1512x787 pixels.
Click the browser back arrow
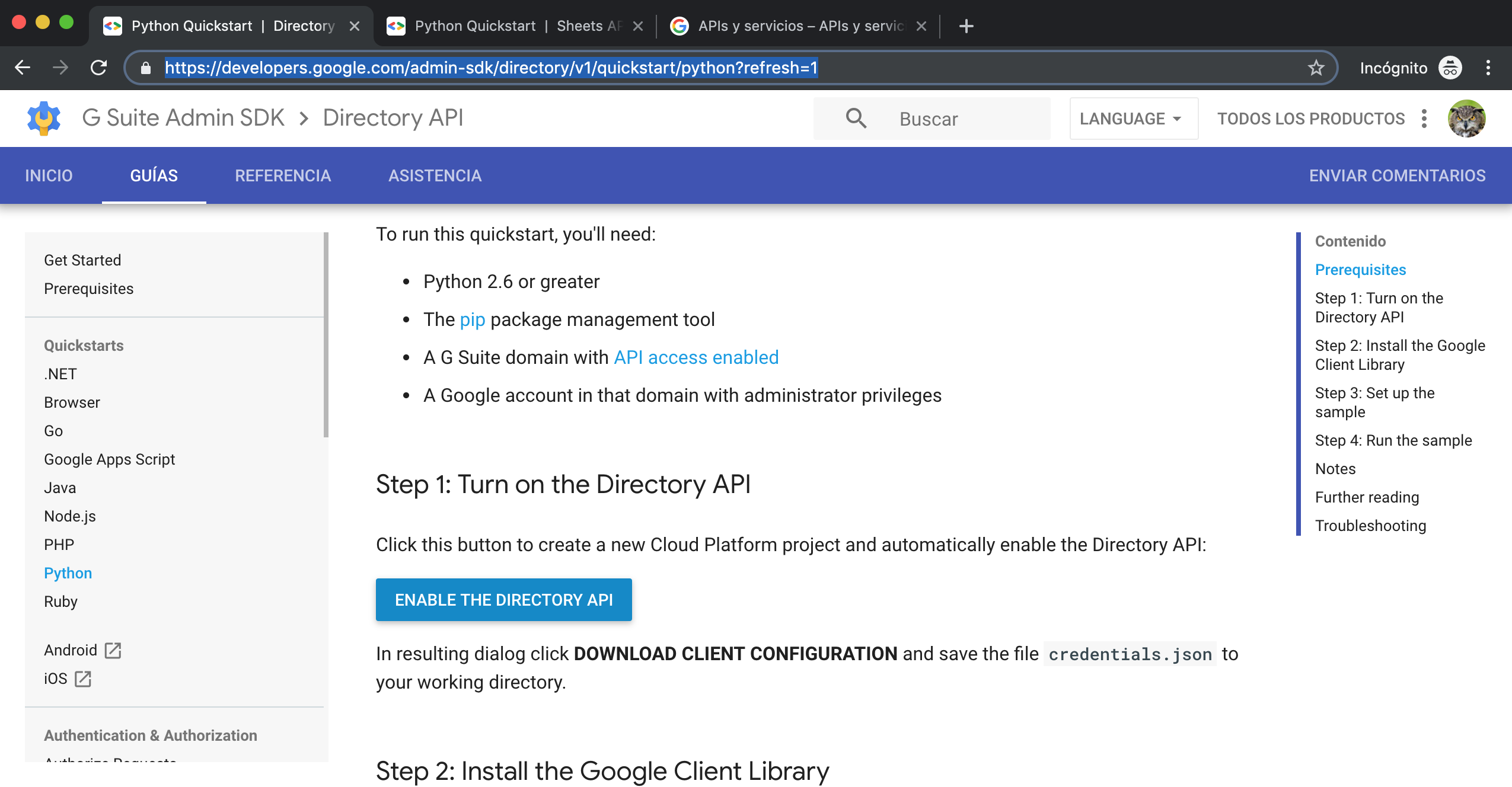tap(23, 68)
